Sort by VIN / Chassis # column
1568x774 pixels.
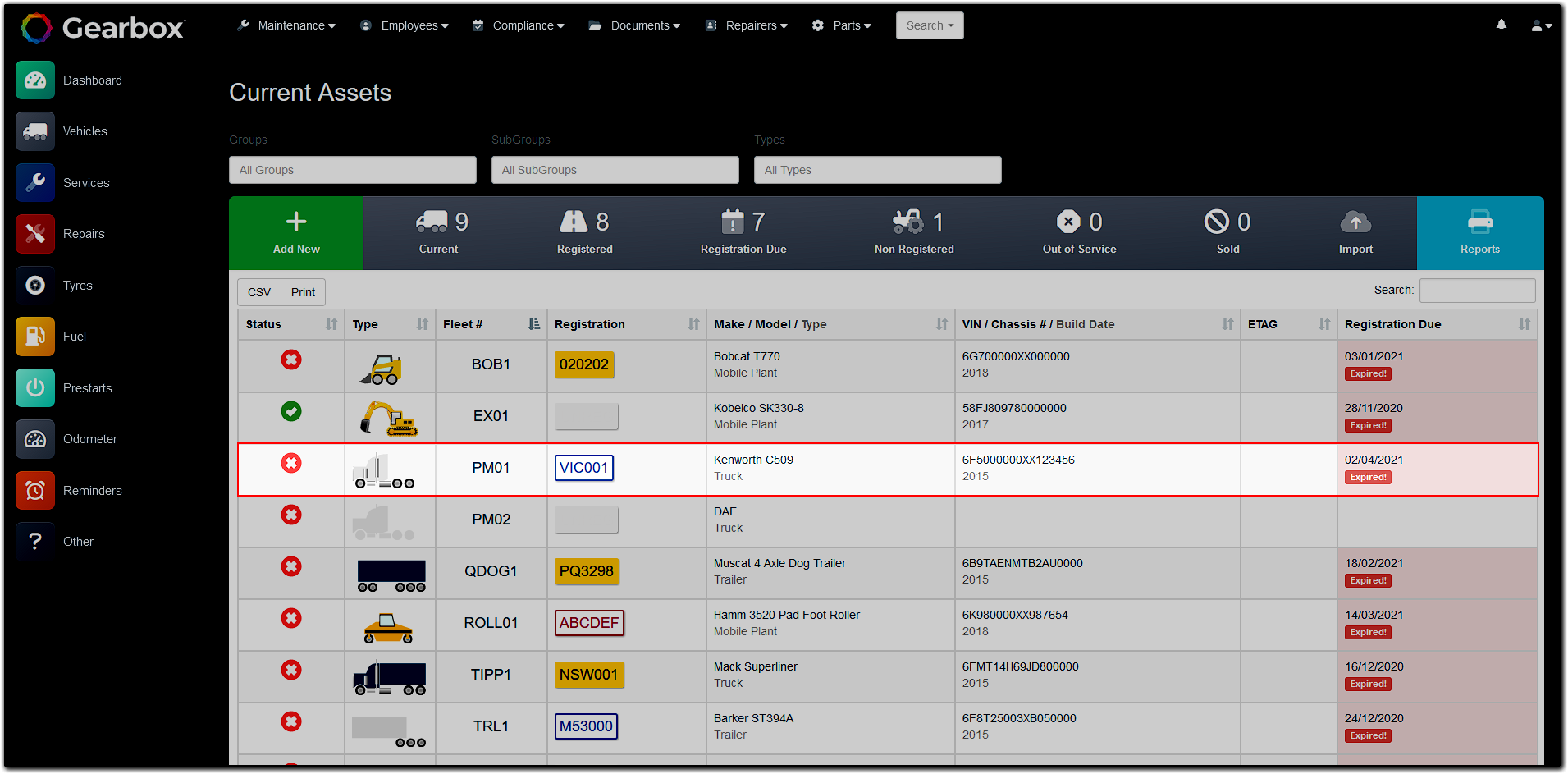1098,324
